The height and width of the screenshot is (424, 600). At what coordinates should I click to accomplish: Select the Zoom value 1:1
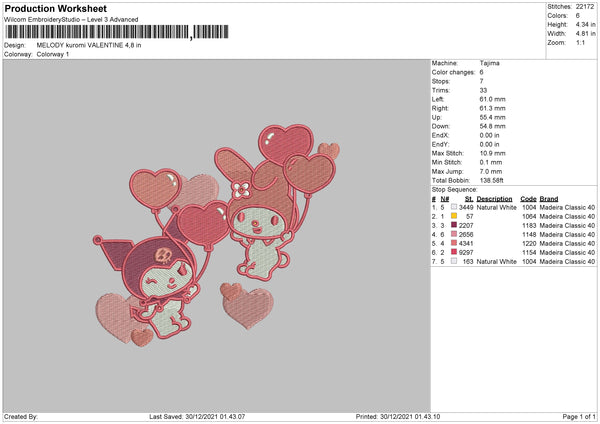(x=580, y=42)
